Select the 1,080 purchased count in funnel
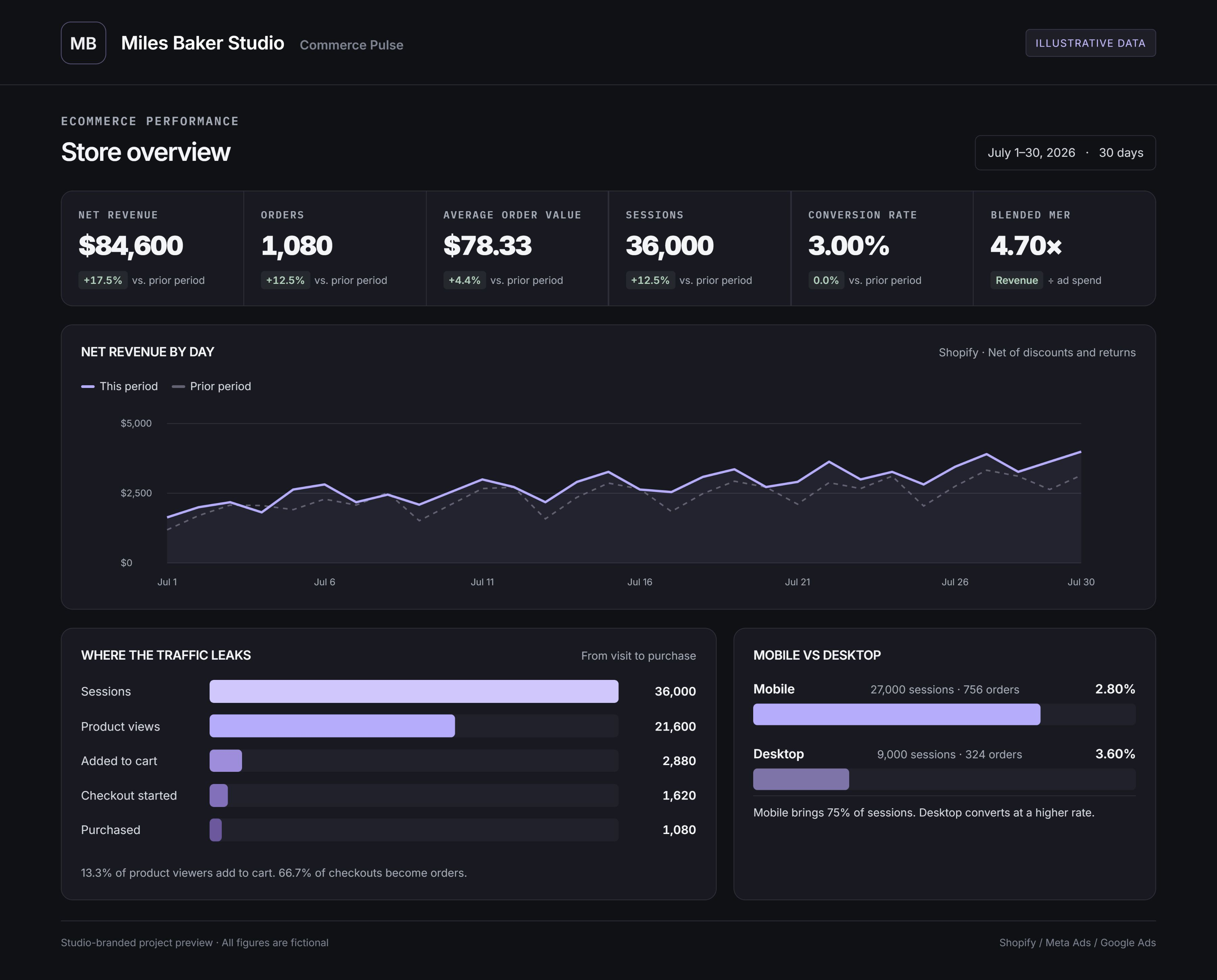Image resolution: width=1217 pixels, height=980 pixels. (x=679, y=830)
